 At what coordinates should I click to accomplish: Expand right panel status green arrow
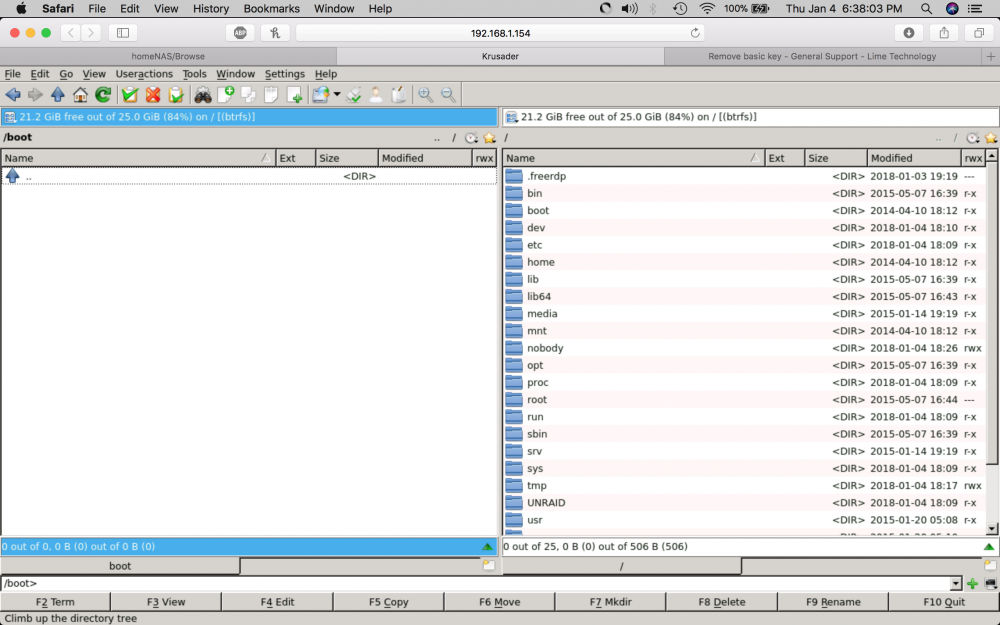[989, 547]
